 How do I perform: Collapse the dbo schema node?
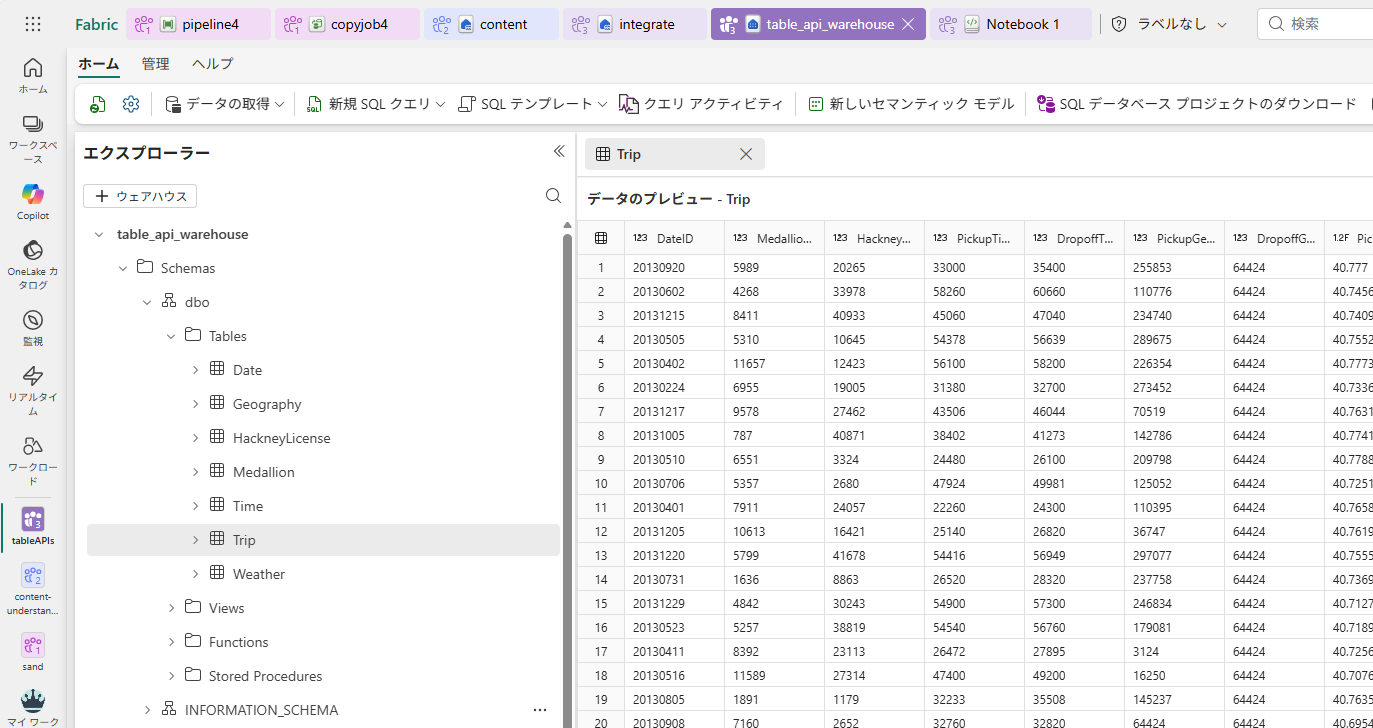(146, 302)
